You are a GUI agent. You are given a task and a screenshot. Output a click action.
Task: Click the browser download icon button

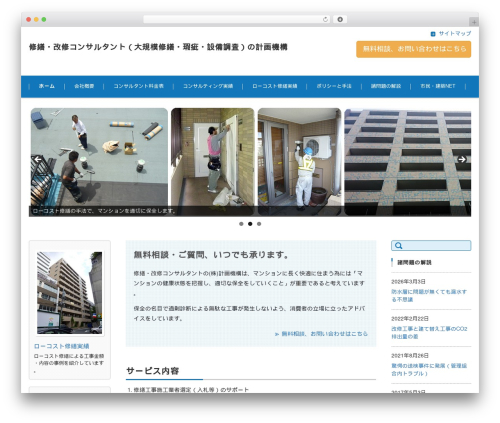tap(340, 20)
